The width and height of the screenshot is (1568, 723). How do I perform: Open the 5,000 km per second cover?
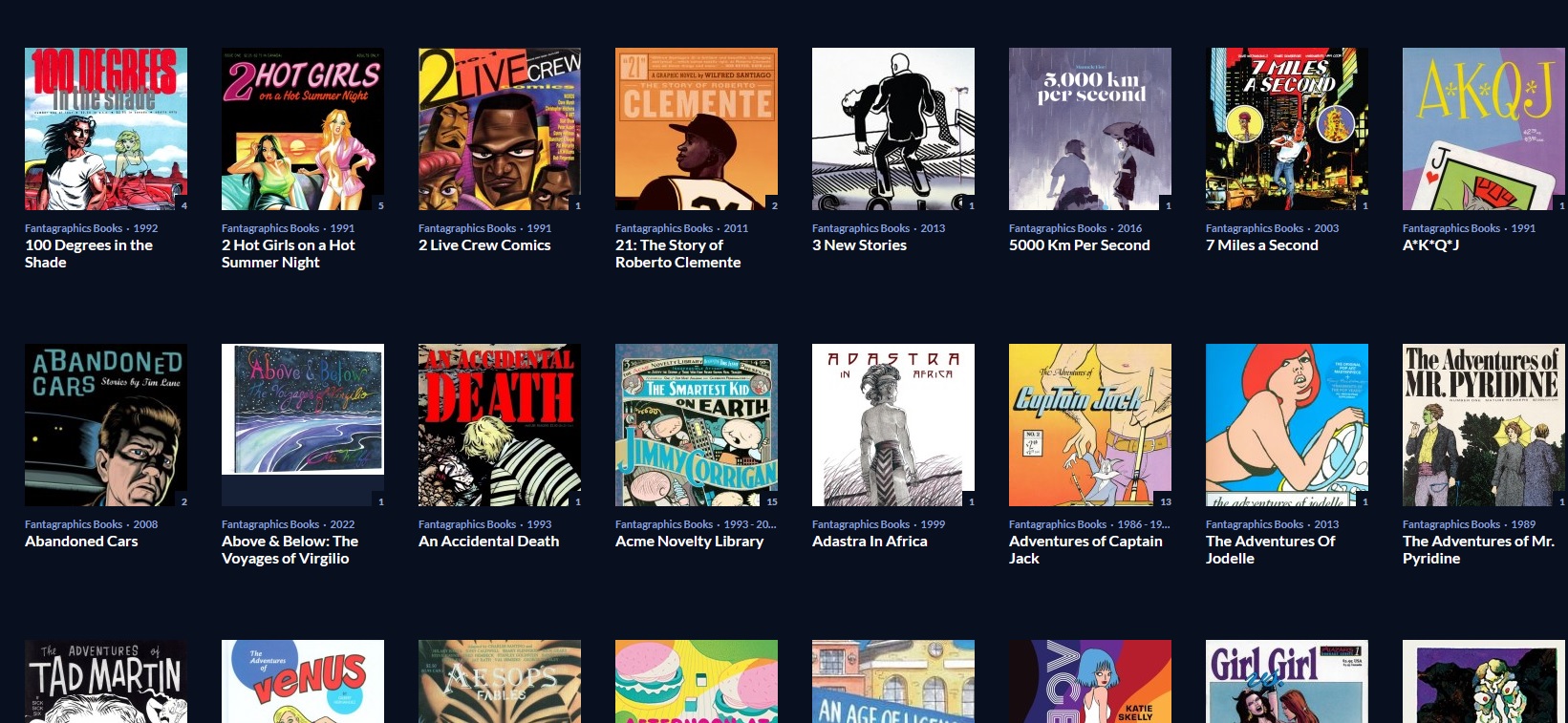point(1090,129)
